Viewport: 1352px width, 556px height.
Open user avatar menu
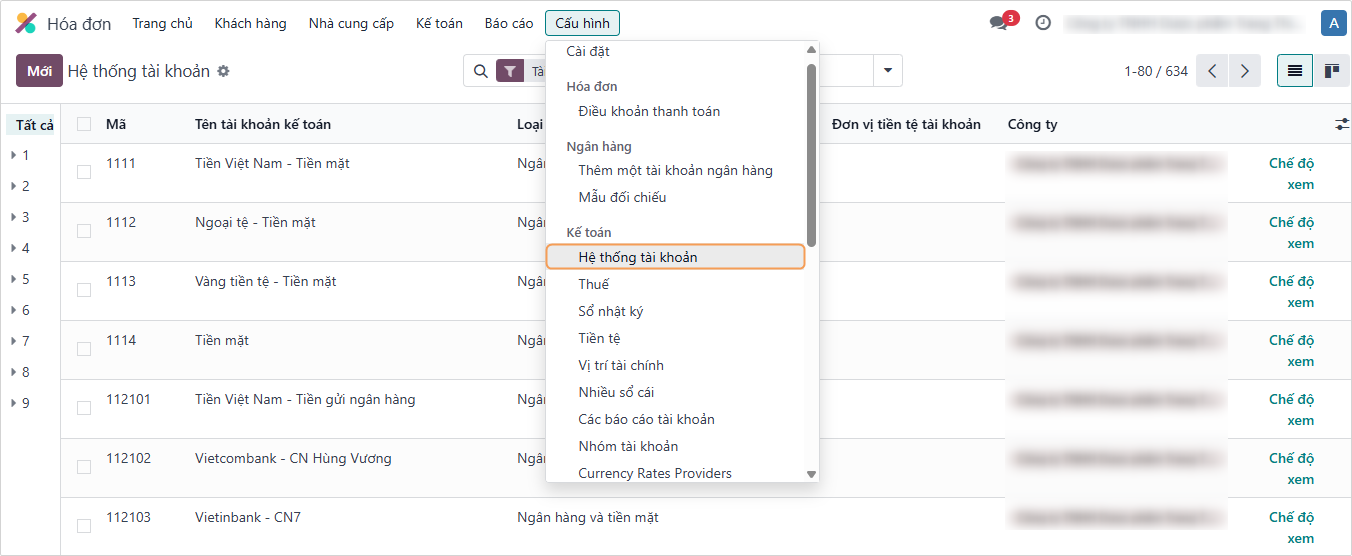(x=1332, y=23)
